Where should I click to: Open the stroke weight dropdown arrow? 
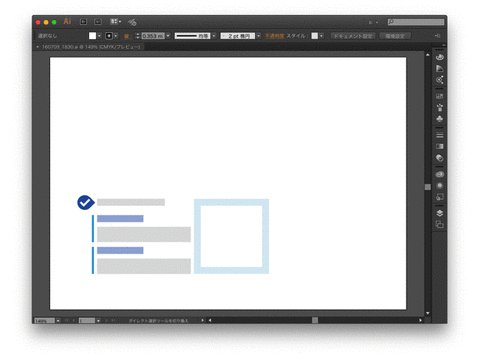[x=168, y=36]
